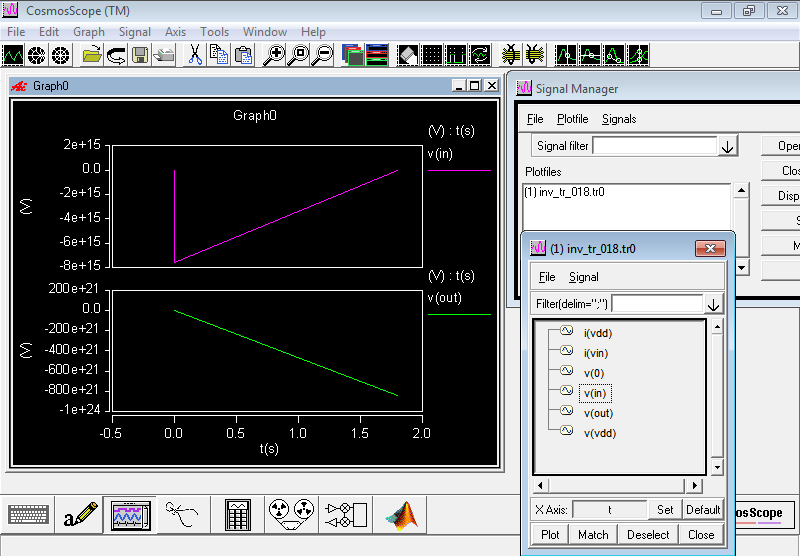Open Plotfile menu in Signal Manager
The width and height of the screenshot is (800, 556).
click(x=572, y=119)
